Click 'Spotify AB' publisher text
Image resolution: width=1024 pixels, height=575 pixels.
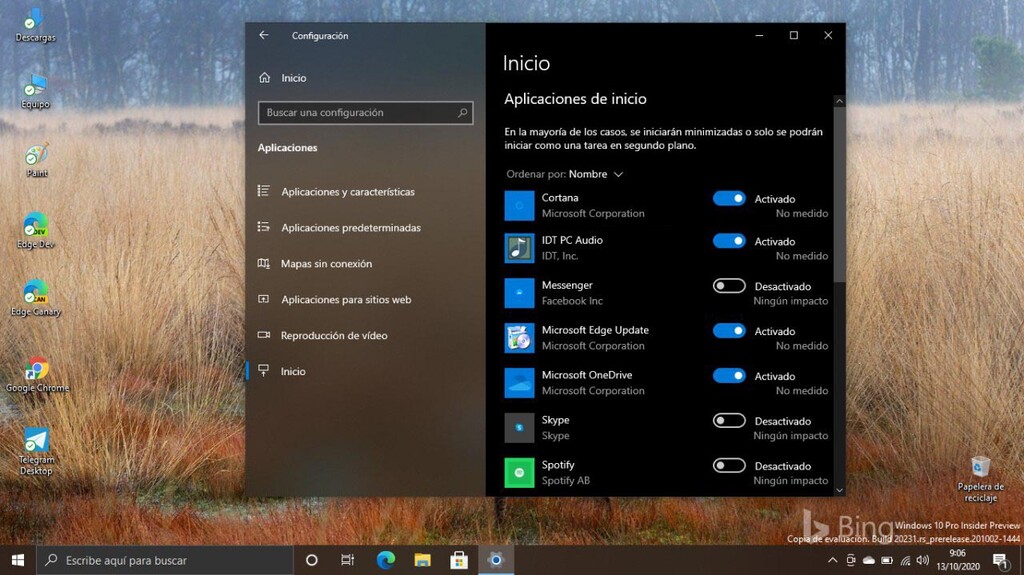coord(566,480)
